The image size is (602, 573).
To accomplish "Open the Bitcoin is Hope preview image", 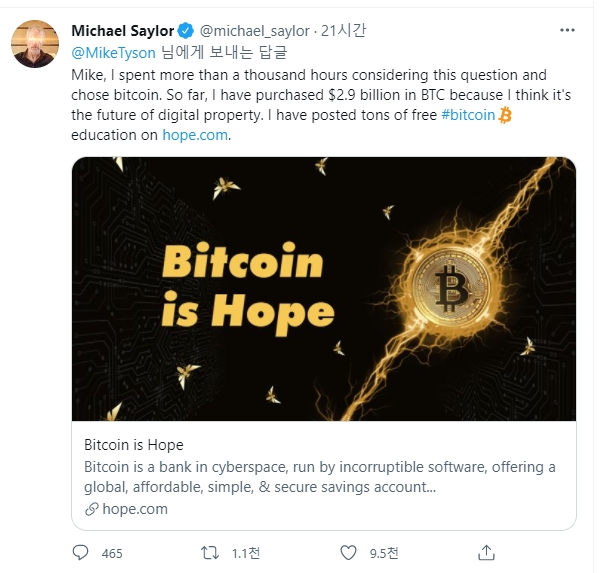I will pos(323,288).
